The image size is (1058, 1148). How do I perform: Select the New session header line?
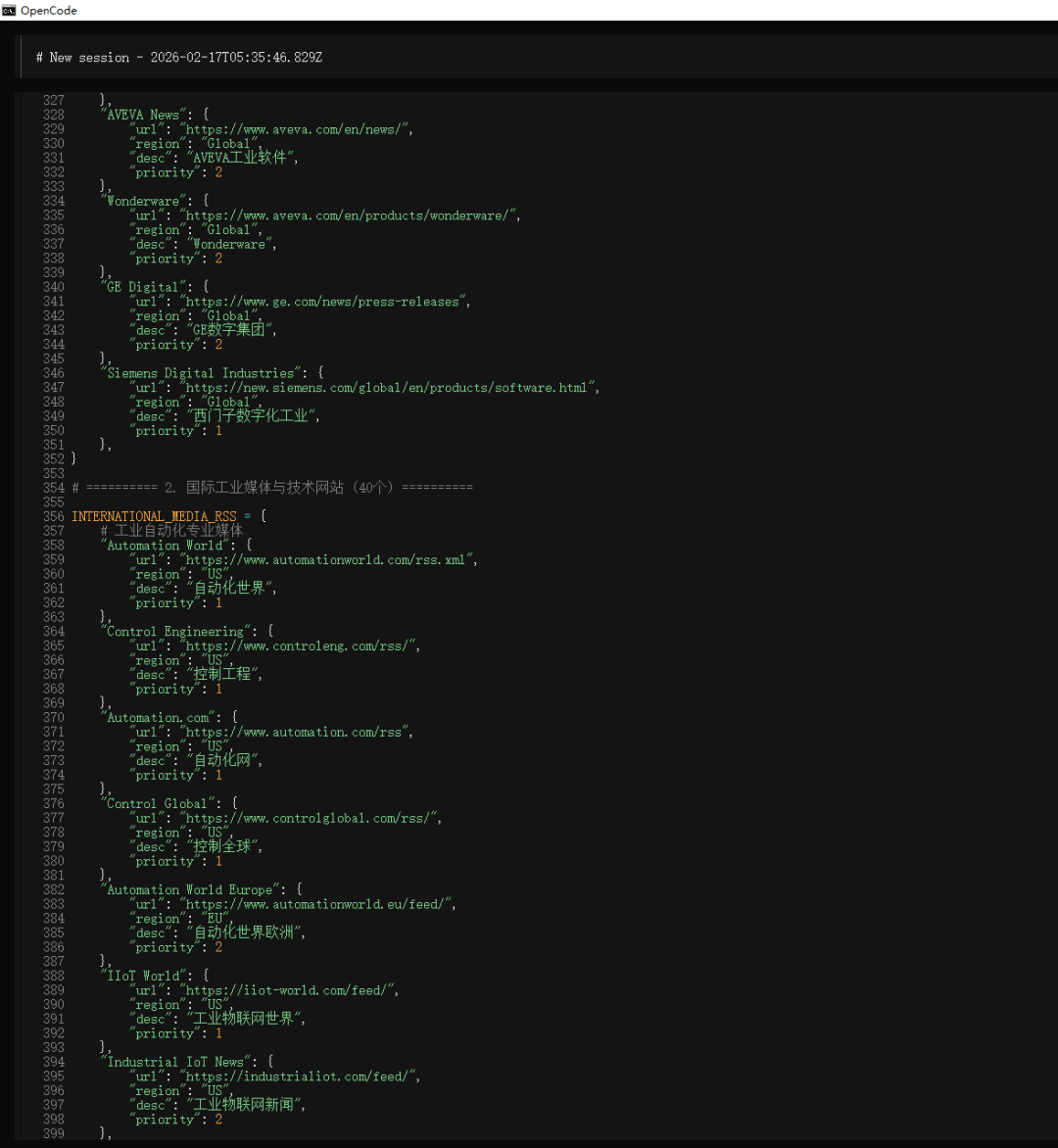(x=179, y=58)
